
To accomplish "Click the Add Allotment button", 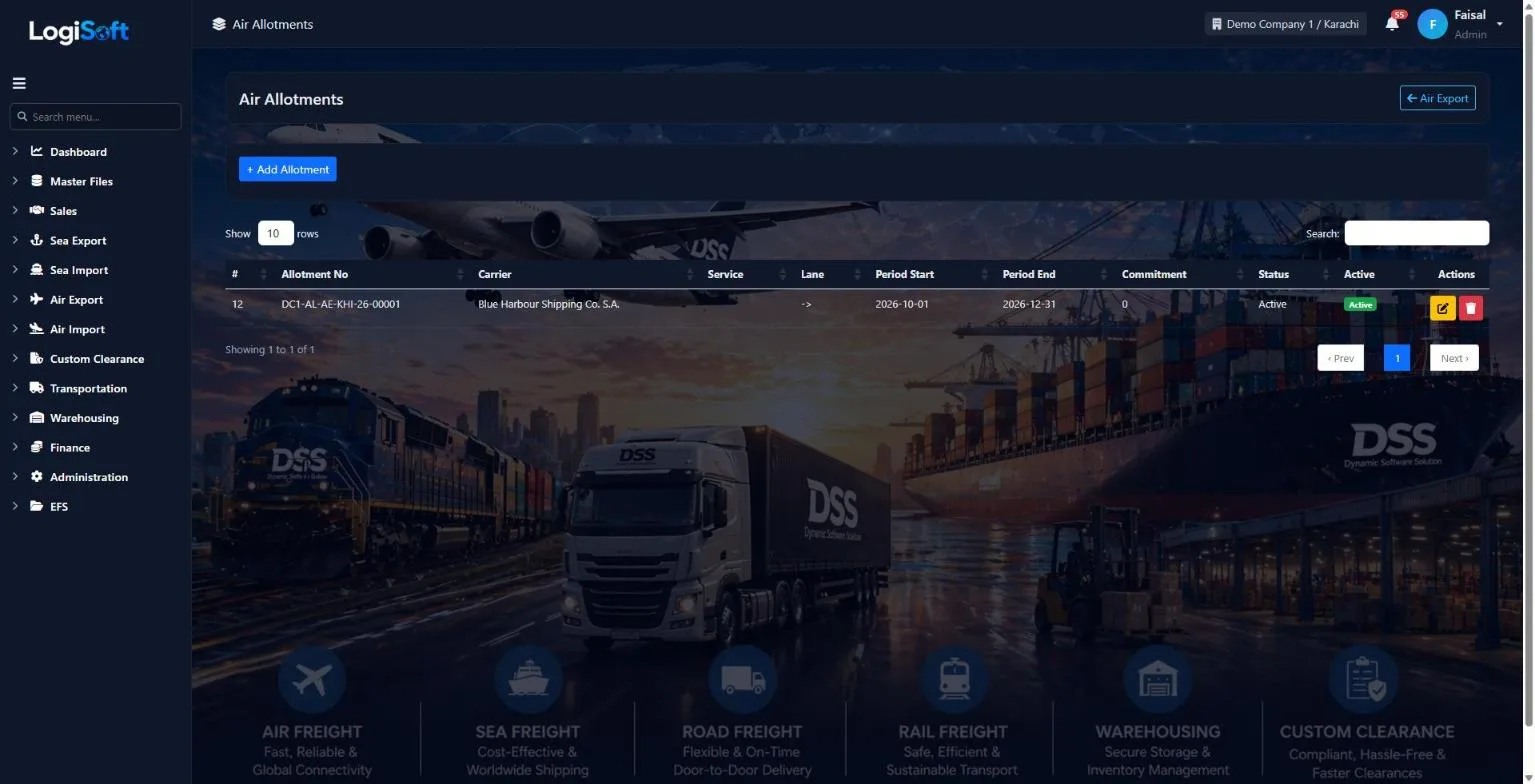I will [x=288, y=170].
